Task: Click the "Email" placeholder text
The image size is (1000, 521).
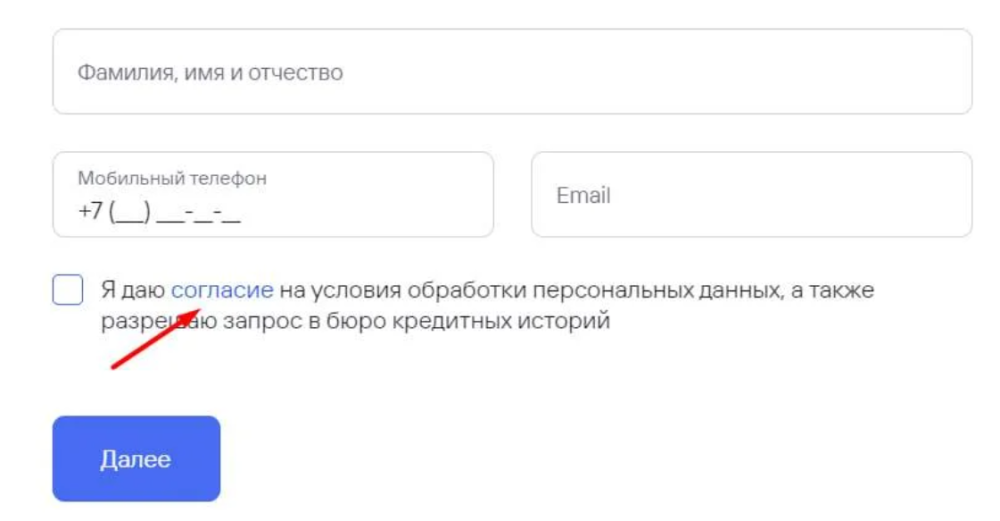Action: [583, 195]
